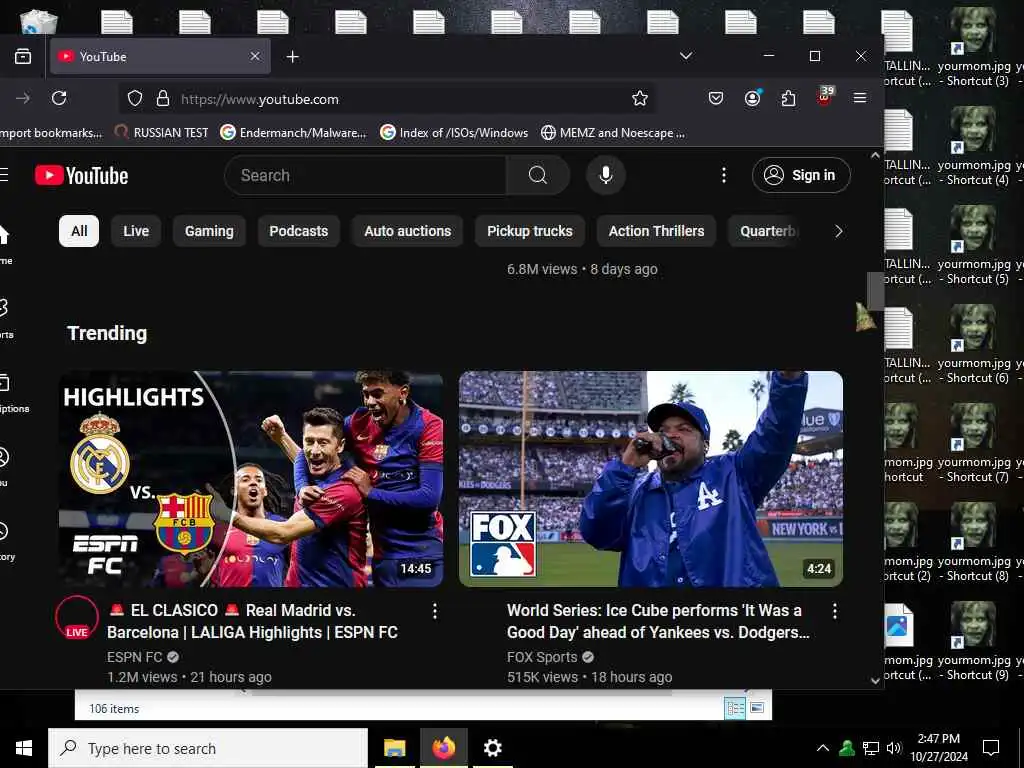This screenshot has width=1024, height=768.
Task: Open the World Series Ice Cube title link
Action: click(658, 621)
